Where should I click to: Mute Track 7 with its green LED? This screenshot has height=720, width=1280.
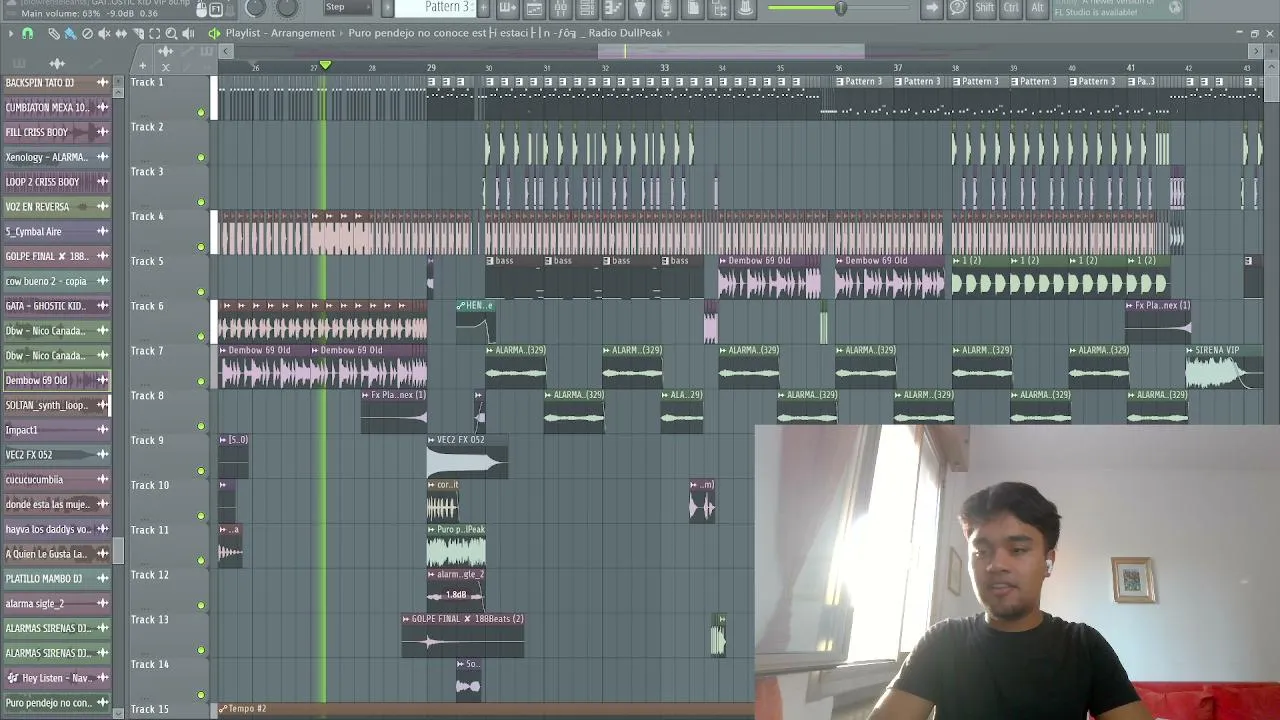pyautogui.click(x=201, y=381)
